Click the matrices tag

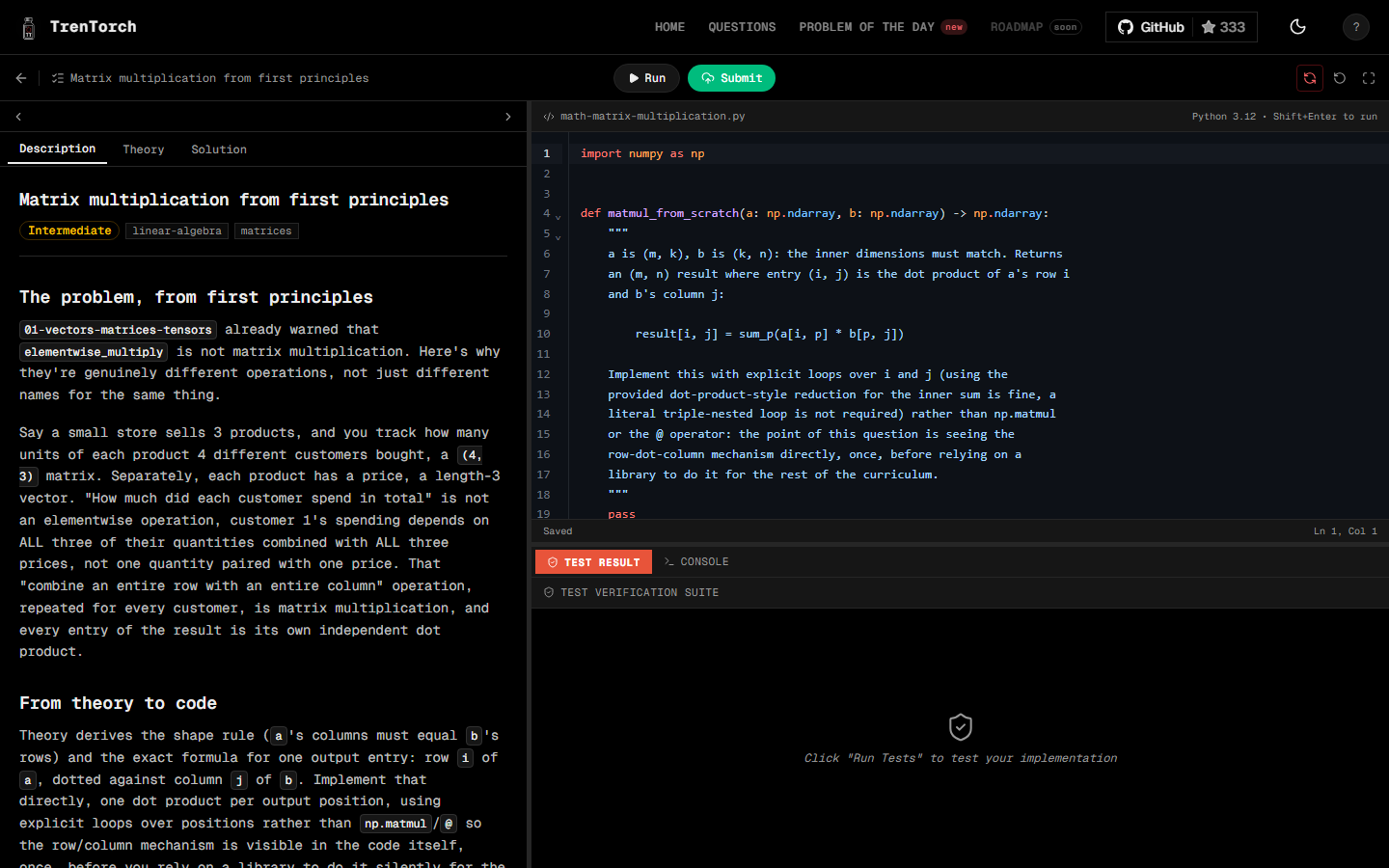coord(266,231)
